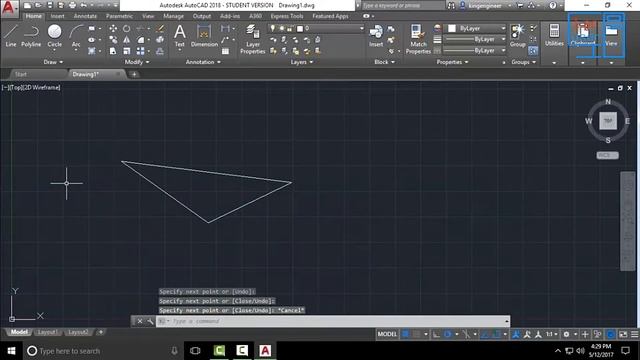Screen dimensions: 640x360
Task: Switch to the Start file tab
Action: (x=20, y=74)
